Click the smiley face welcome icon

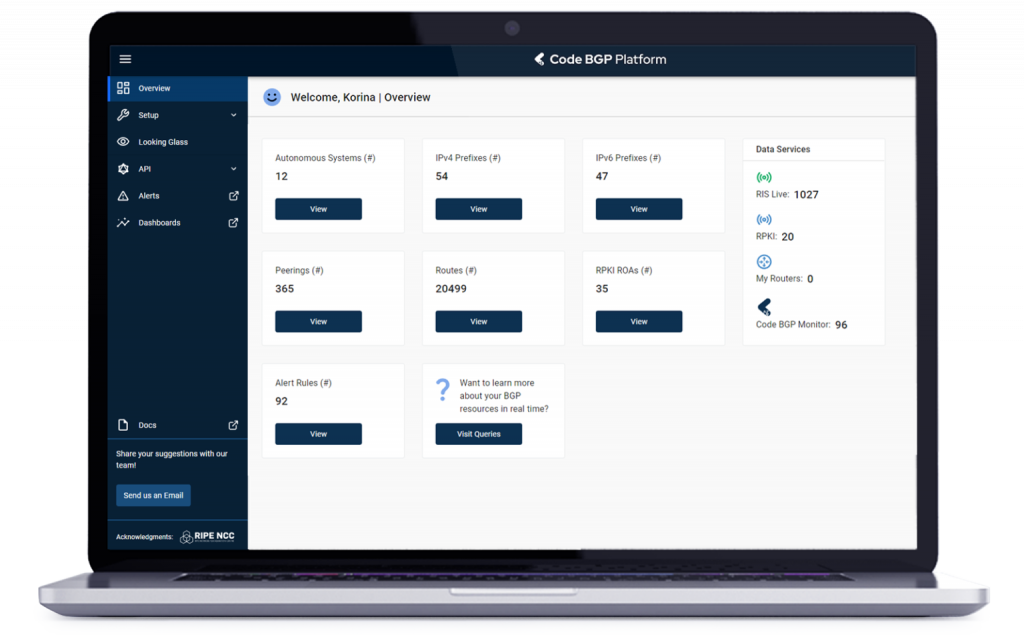coord(272,97)
